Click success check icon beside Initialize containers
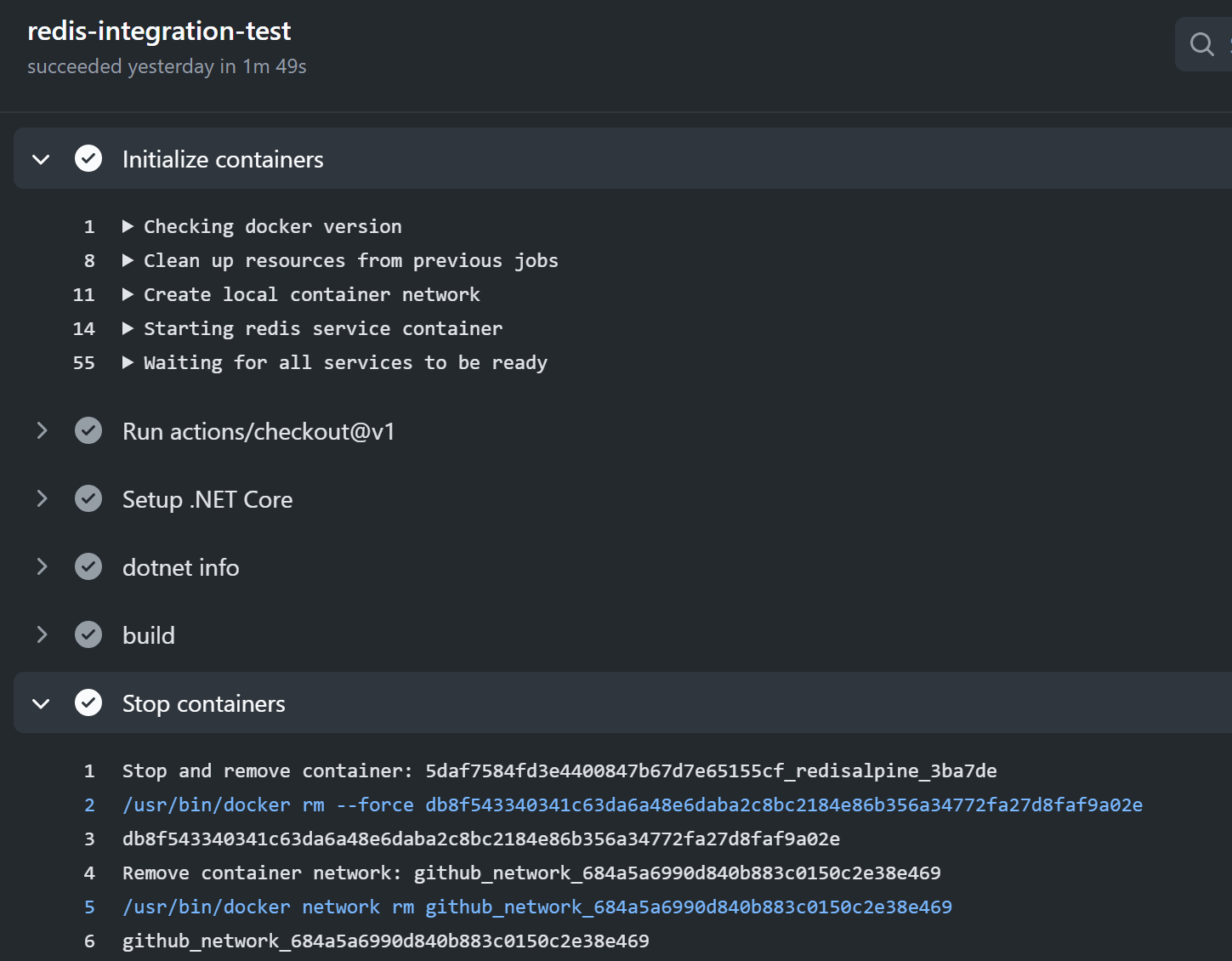 [88, 159]
